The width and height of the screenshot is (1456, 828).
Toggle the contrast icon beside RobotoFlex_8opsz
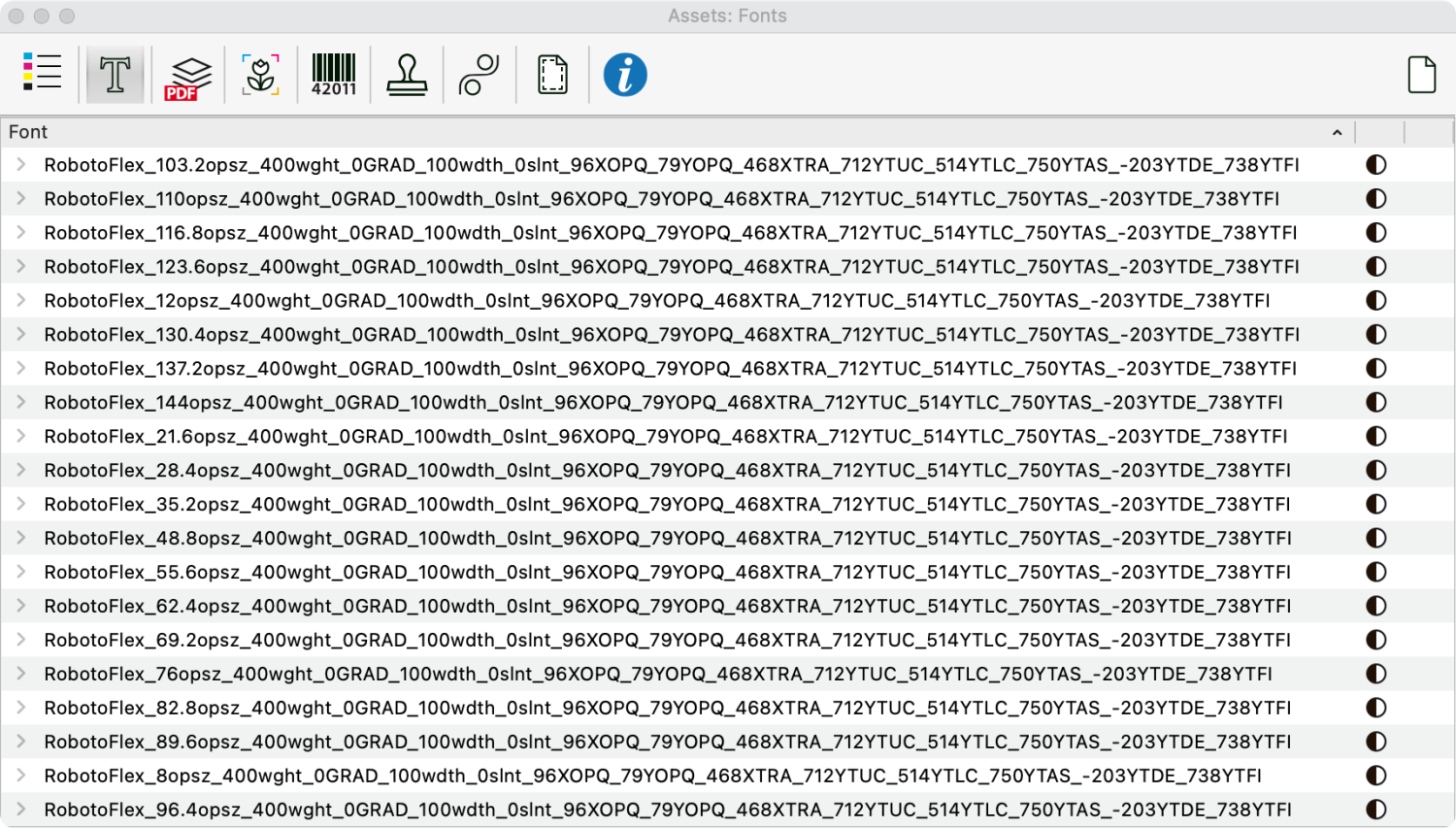(1376, 775)
